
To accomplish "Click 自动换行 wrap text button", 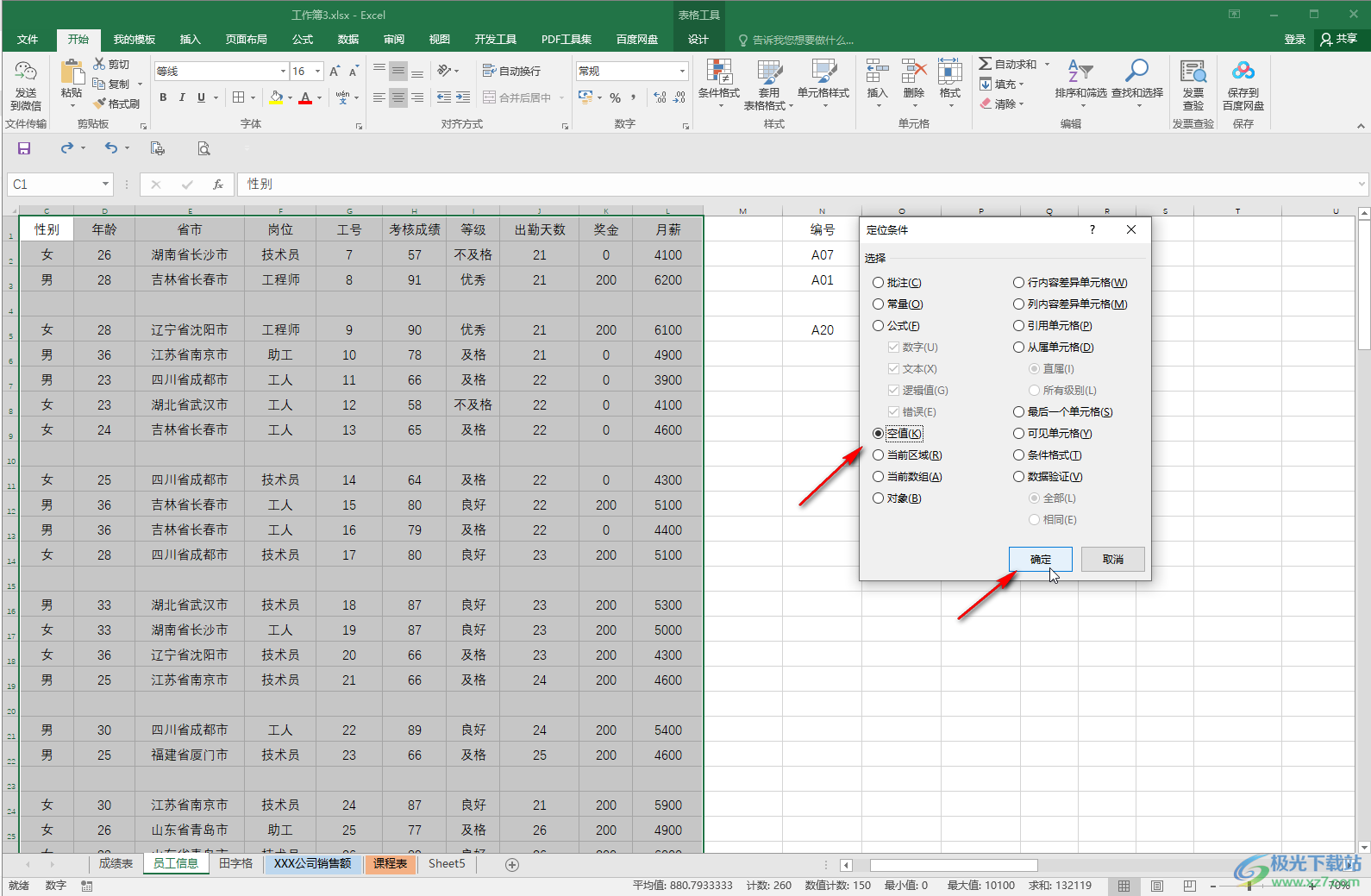I will [512, 71].
